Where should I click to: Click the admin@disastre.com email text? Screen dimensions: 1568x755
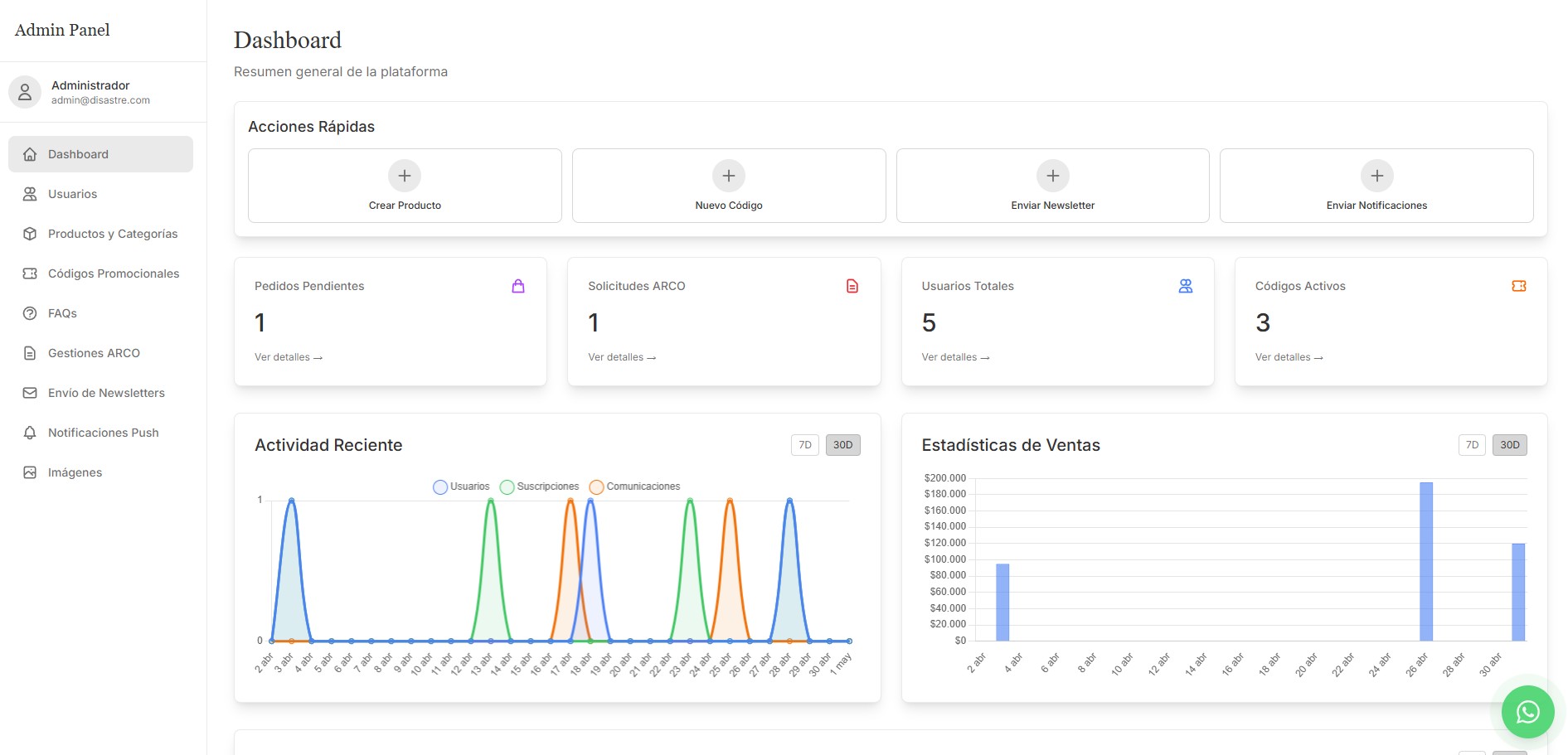pyautogui.click(x=100, y=100)
